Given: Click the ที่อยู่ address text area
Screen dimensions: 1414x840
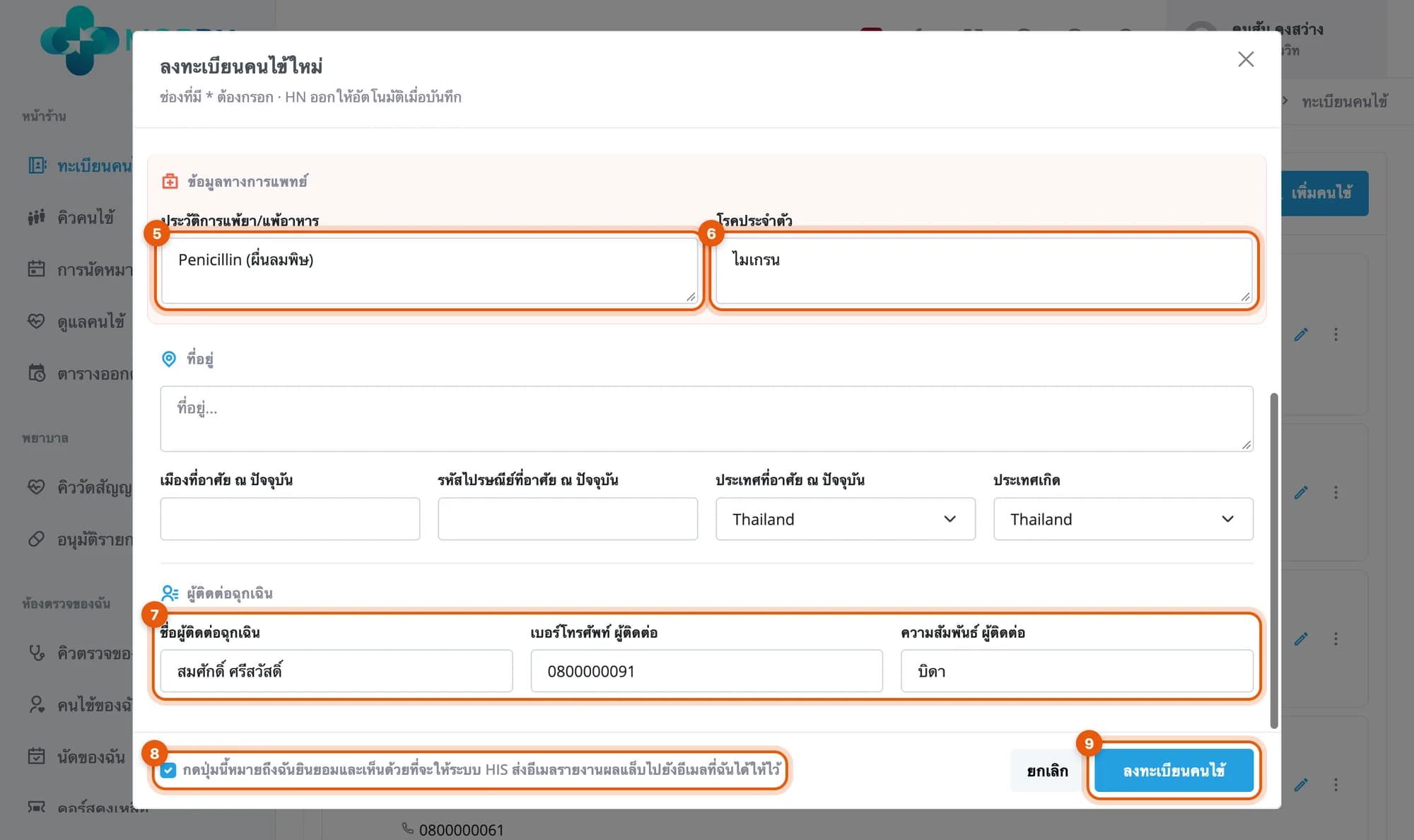Looking at the screenshot, I should [706, 419].
